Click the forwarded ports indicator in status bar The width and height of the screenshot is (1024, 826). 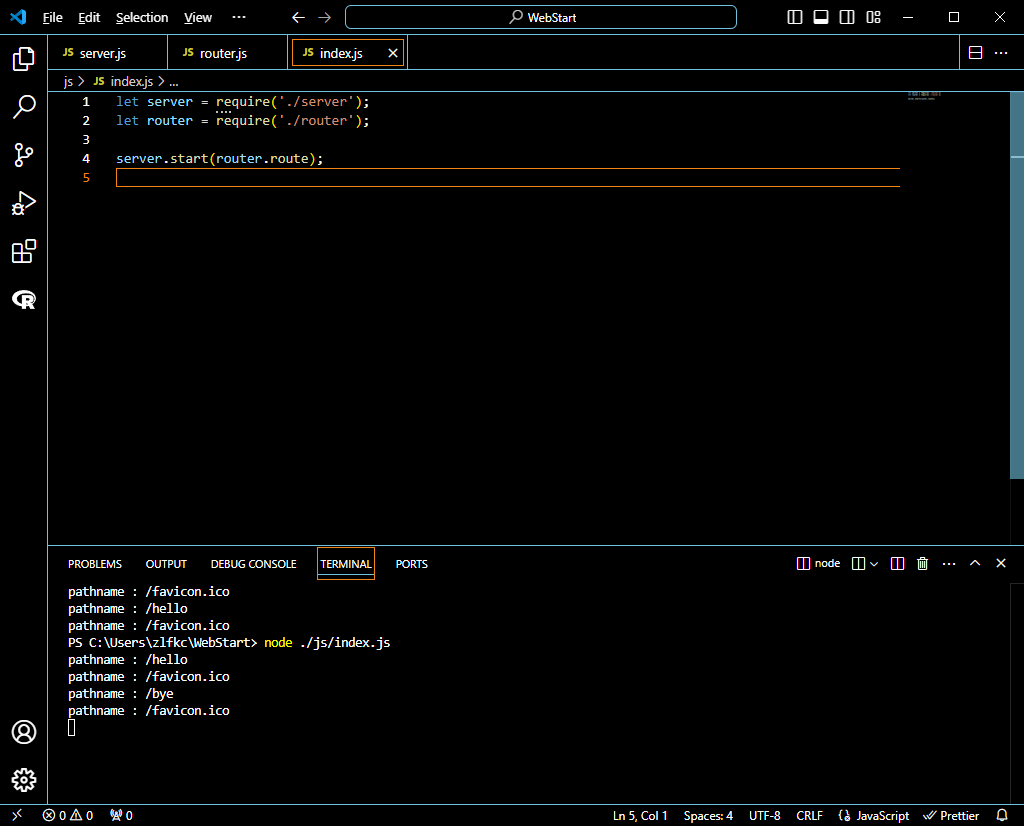coord(121,815)
